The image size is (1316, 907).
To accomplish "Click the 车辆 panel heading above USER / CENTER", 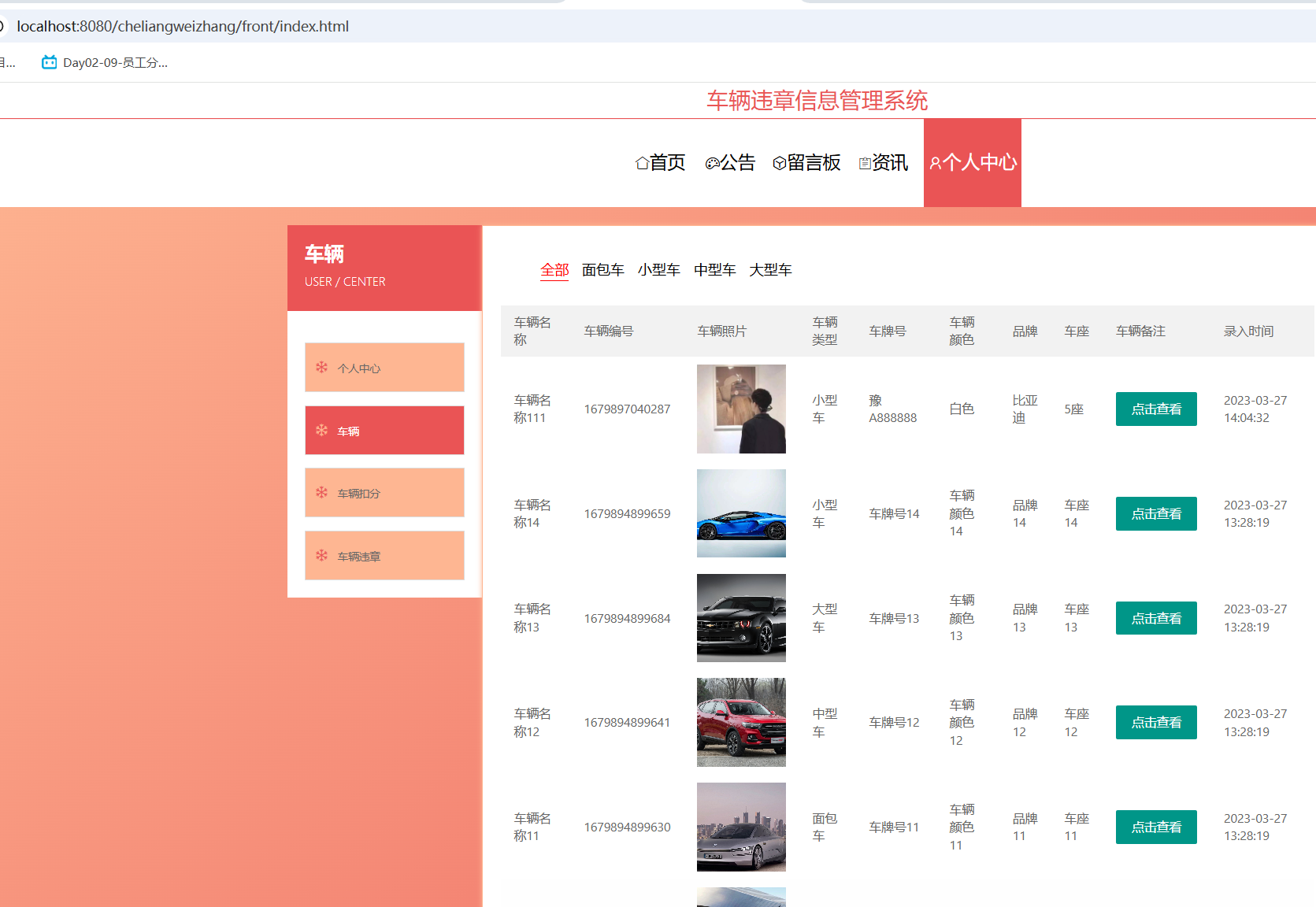I will point(324,254).
